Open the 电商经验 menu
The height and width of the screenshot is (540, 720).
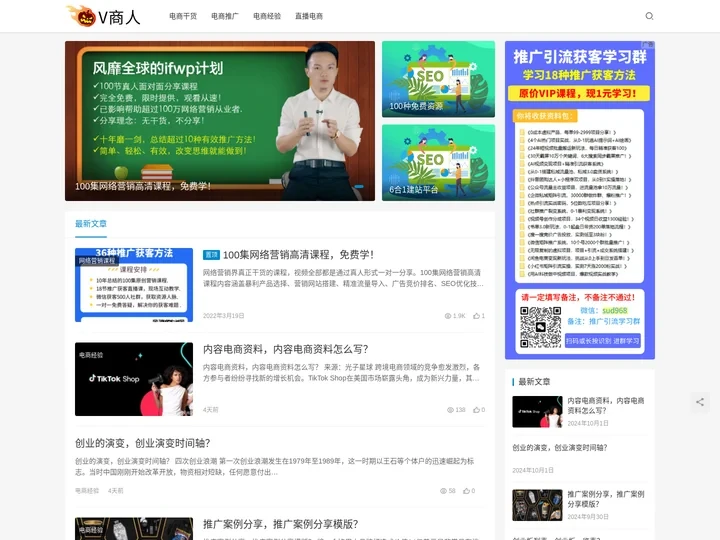click(x=267, y=16)
